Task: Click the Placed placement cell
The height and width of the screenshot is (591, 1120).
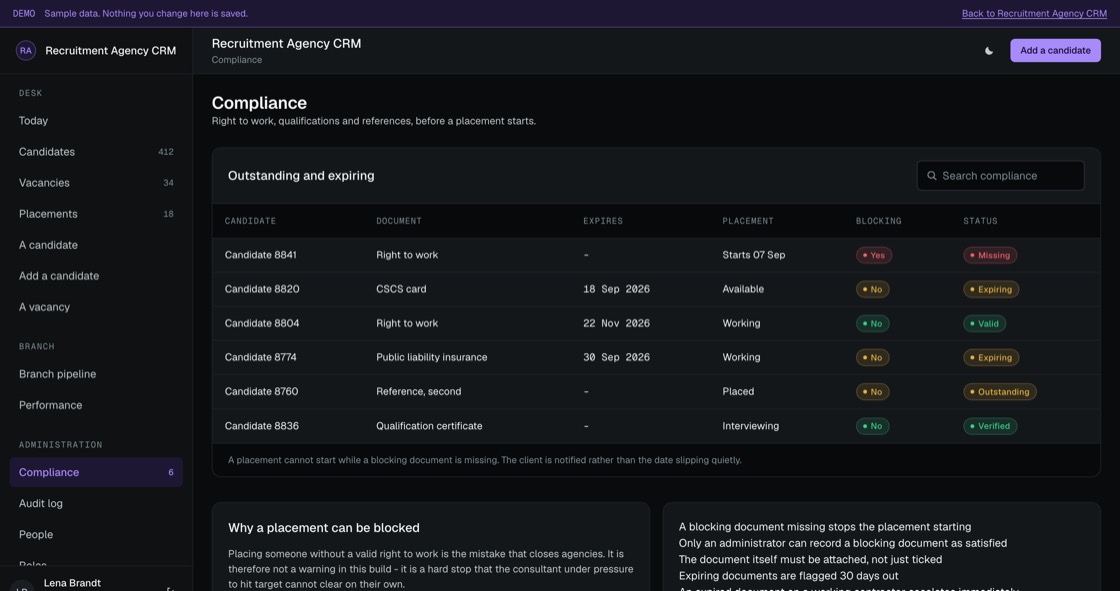Action: [738, 392]
